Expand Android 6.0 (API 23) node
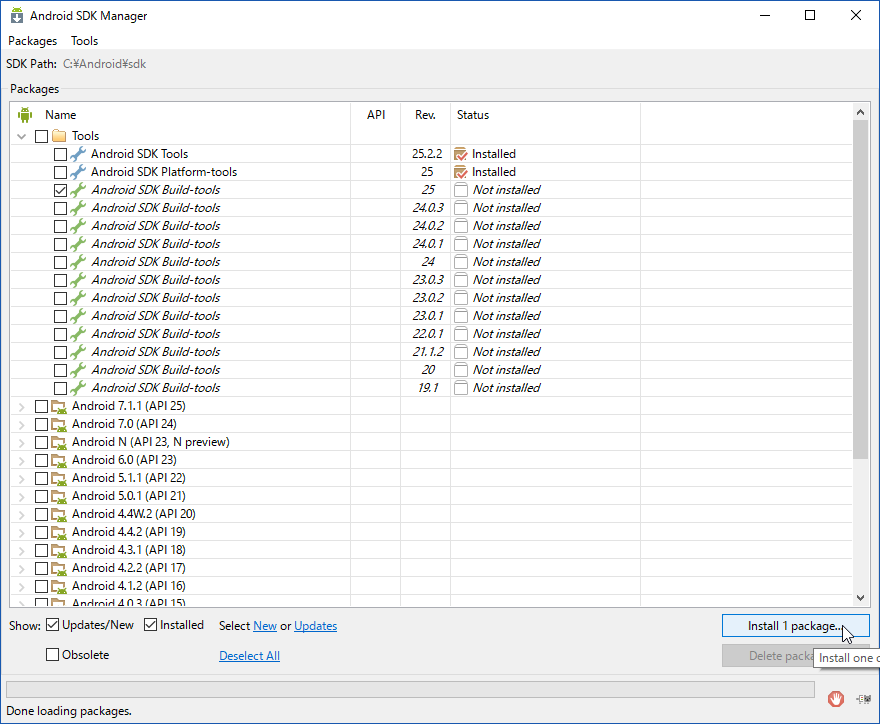Image resolution: width=880 pixels, height=724 pixels. tap(22, 460)
